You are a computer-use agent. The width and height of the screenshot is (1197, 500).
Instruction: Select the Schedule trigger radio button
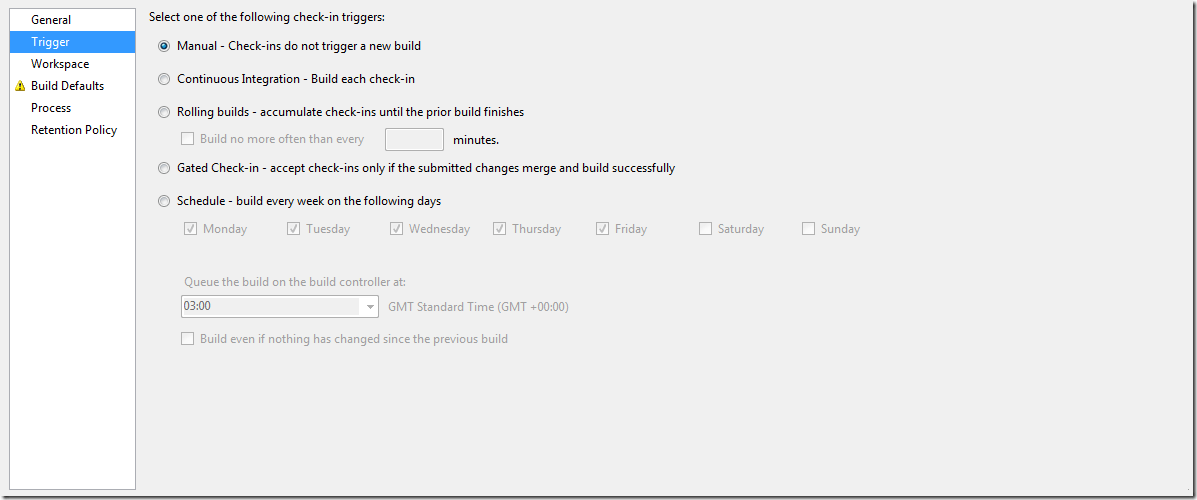164,202
